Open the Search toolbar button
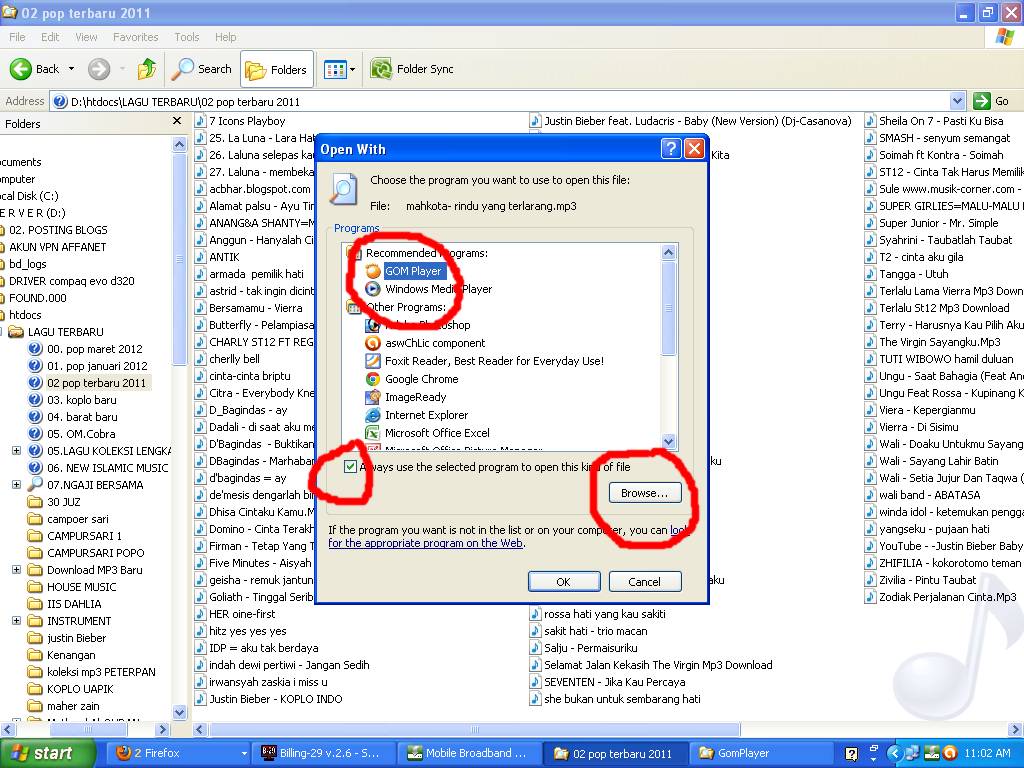1024x768 pixels. [201, 69]
